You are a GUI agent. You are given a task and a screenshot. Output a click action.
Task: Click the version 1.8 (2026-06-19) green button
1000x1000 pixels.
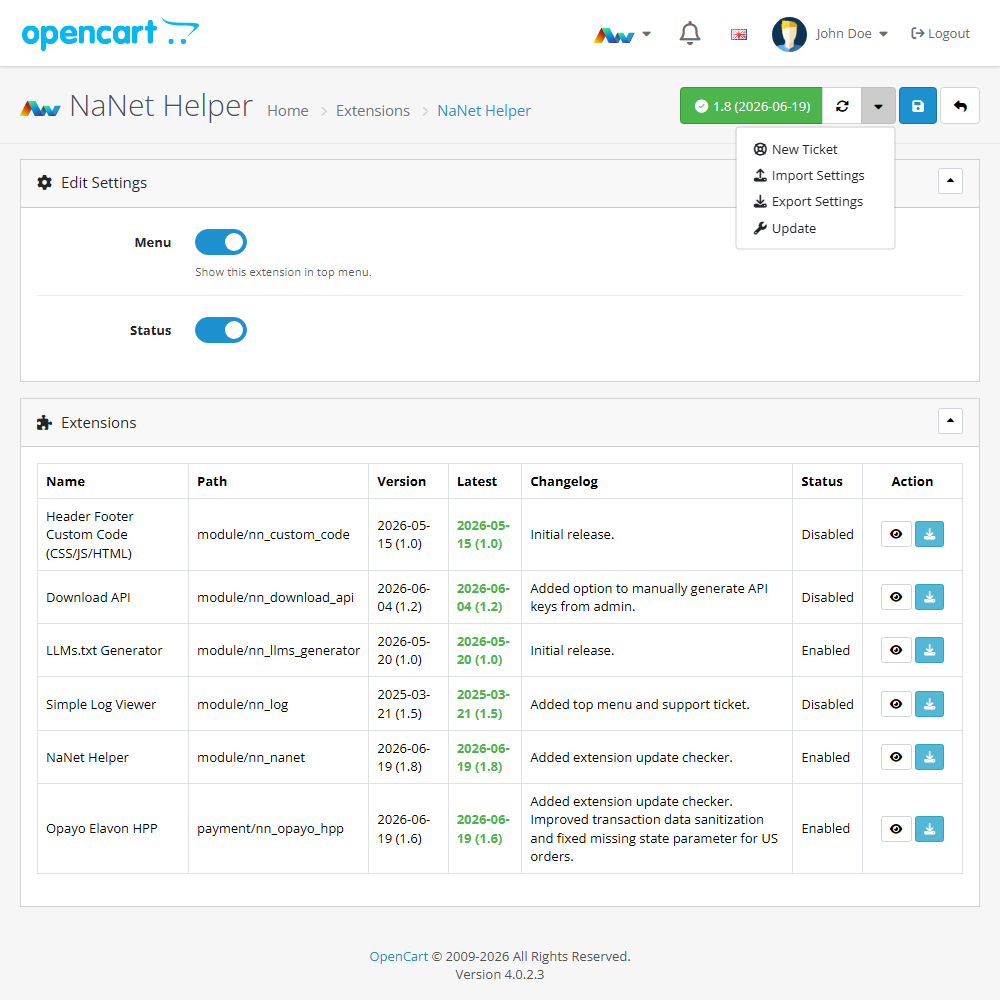click(751, 106)
